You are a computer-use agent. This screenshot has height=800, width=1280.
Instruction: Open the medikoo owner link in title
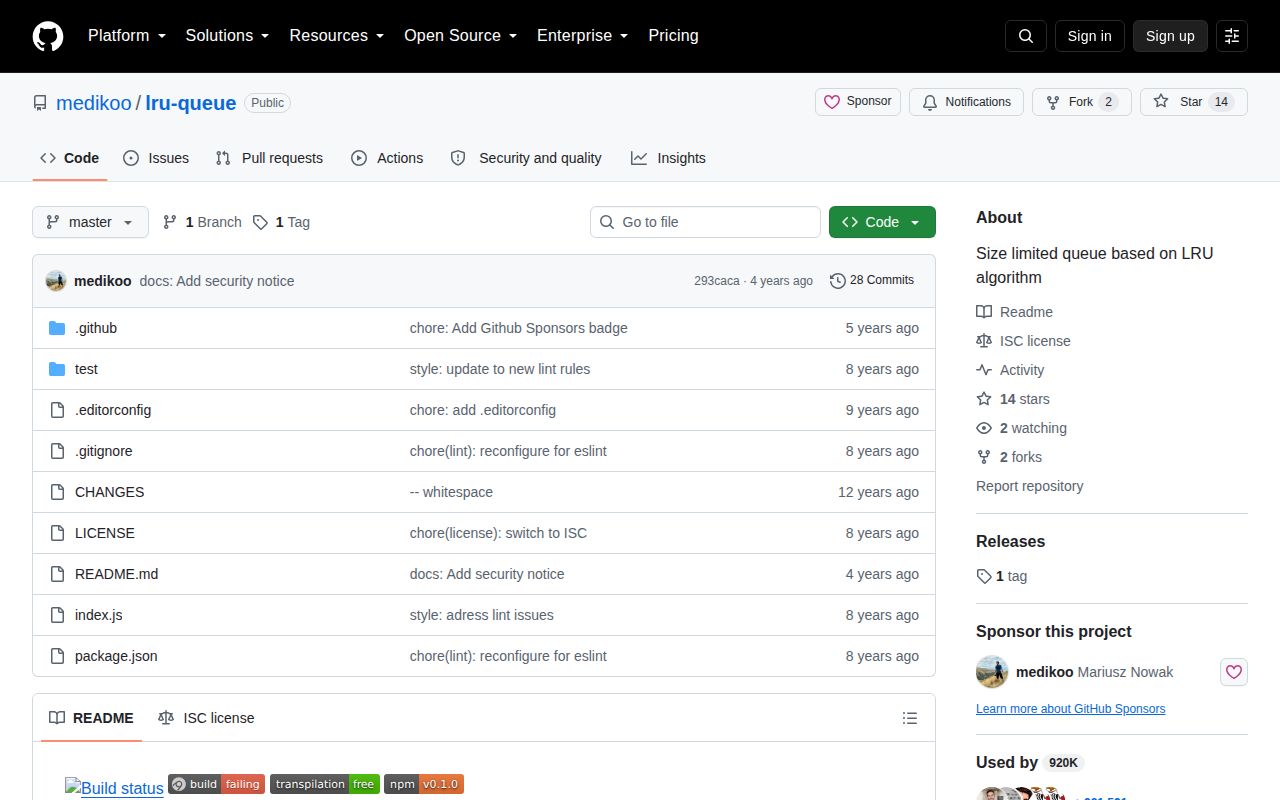94,103
